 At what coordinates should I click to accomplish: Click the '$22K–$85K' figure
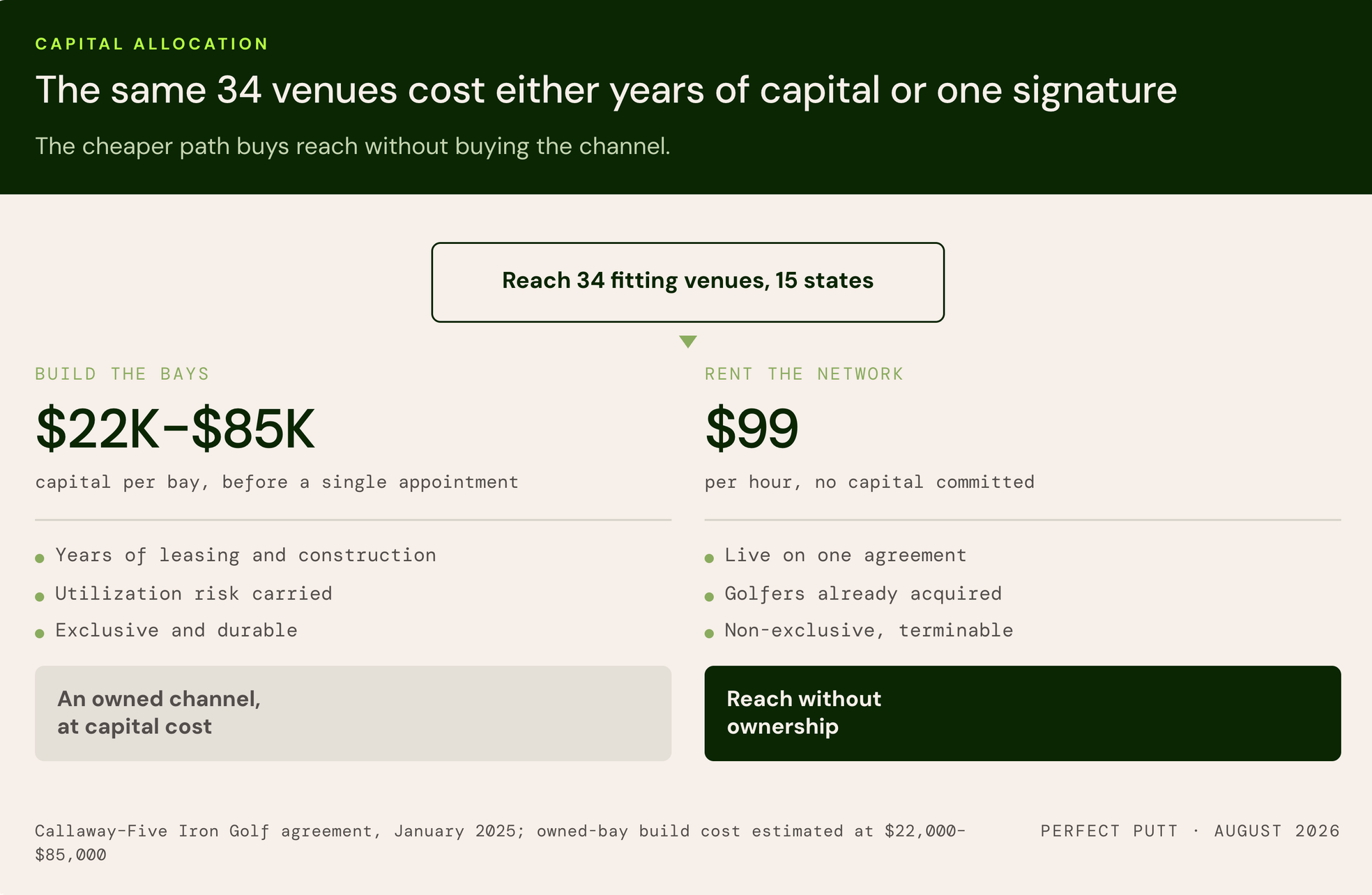(175, 429)
